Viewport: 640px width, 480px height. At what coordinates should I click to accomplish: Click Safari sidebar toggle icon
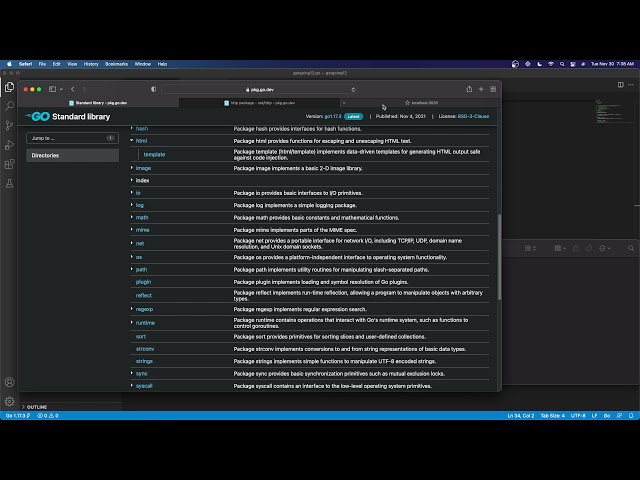click(x=52, y=89)
